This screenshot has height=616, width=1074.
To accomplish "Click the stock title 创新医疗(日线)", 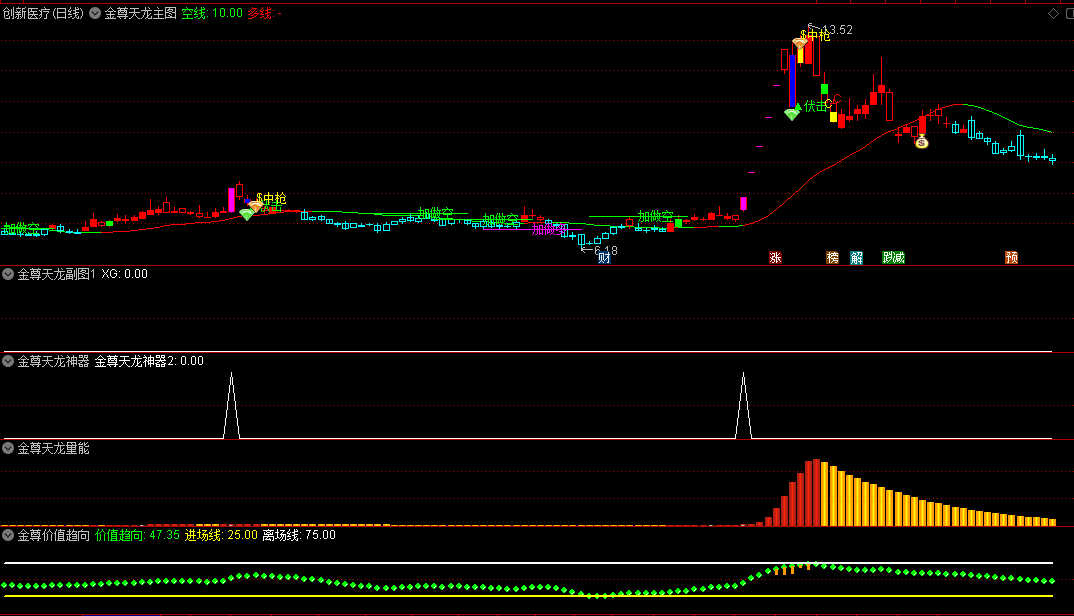I will pos(43,13).
